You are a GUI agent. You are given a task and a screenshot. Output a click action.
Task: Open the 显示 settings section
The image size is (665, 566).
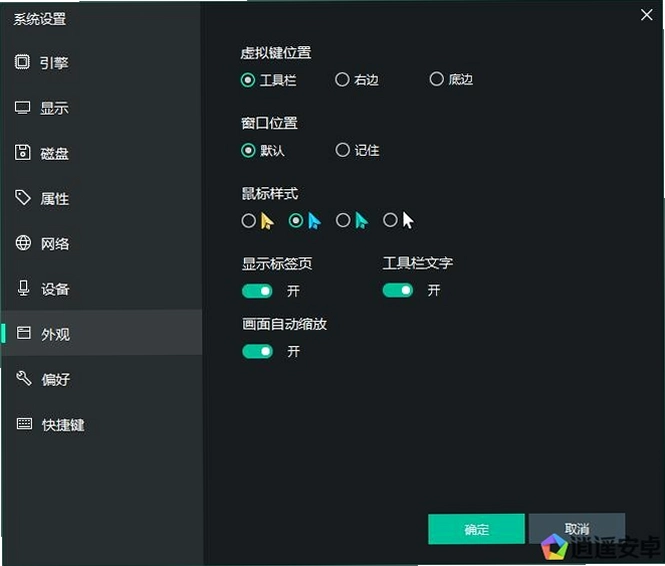point(102,108)
